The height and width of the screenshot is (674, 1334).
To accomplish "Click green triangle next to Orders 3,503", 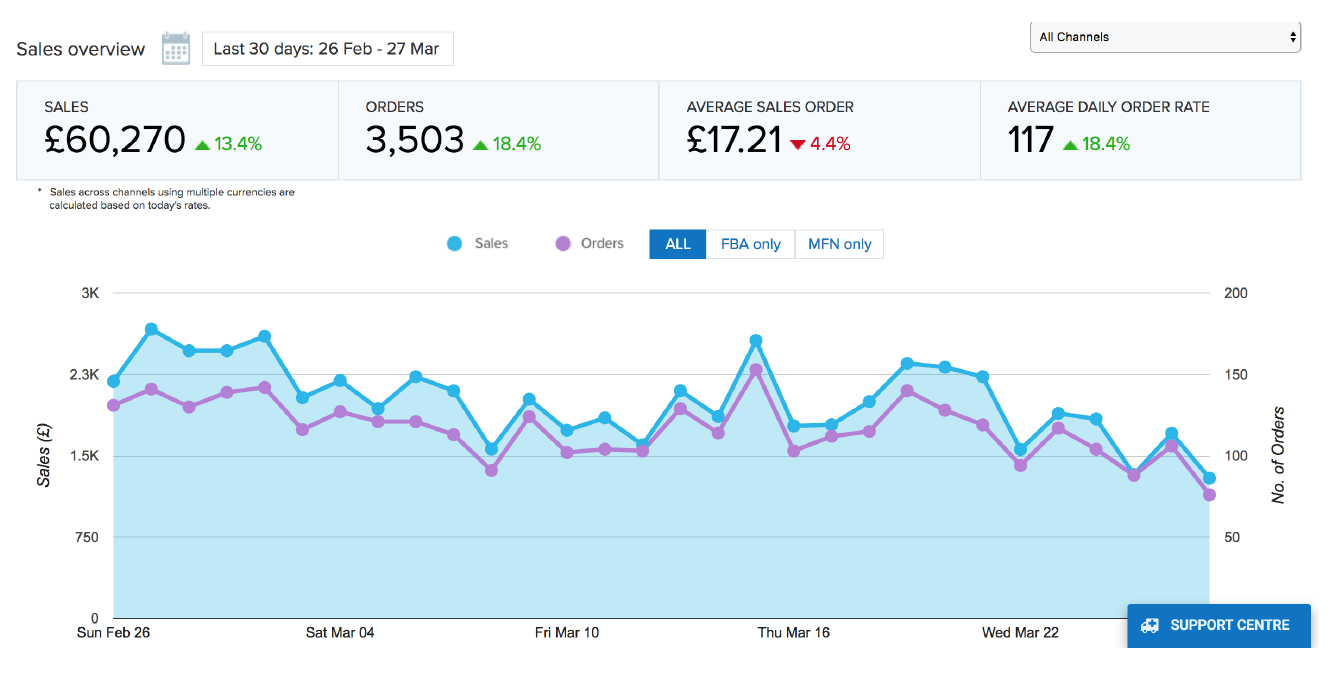I will [481, 144].
